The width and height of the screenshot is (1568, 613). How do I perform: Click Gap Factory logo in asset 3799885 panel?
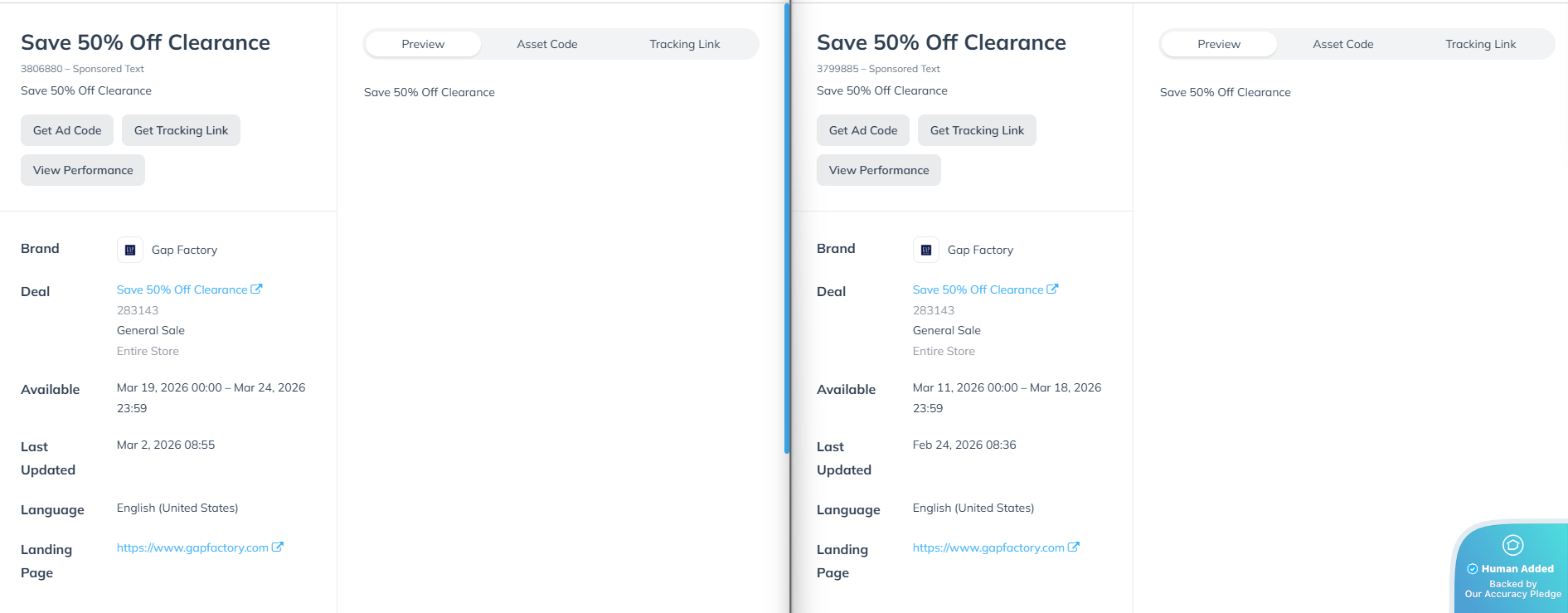coord(926,250)
